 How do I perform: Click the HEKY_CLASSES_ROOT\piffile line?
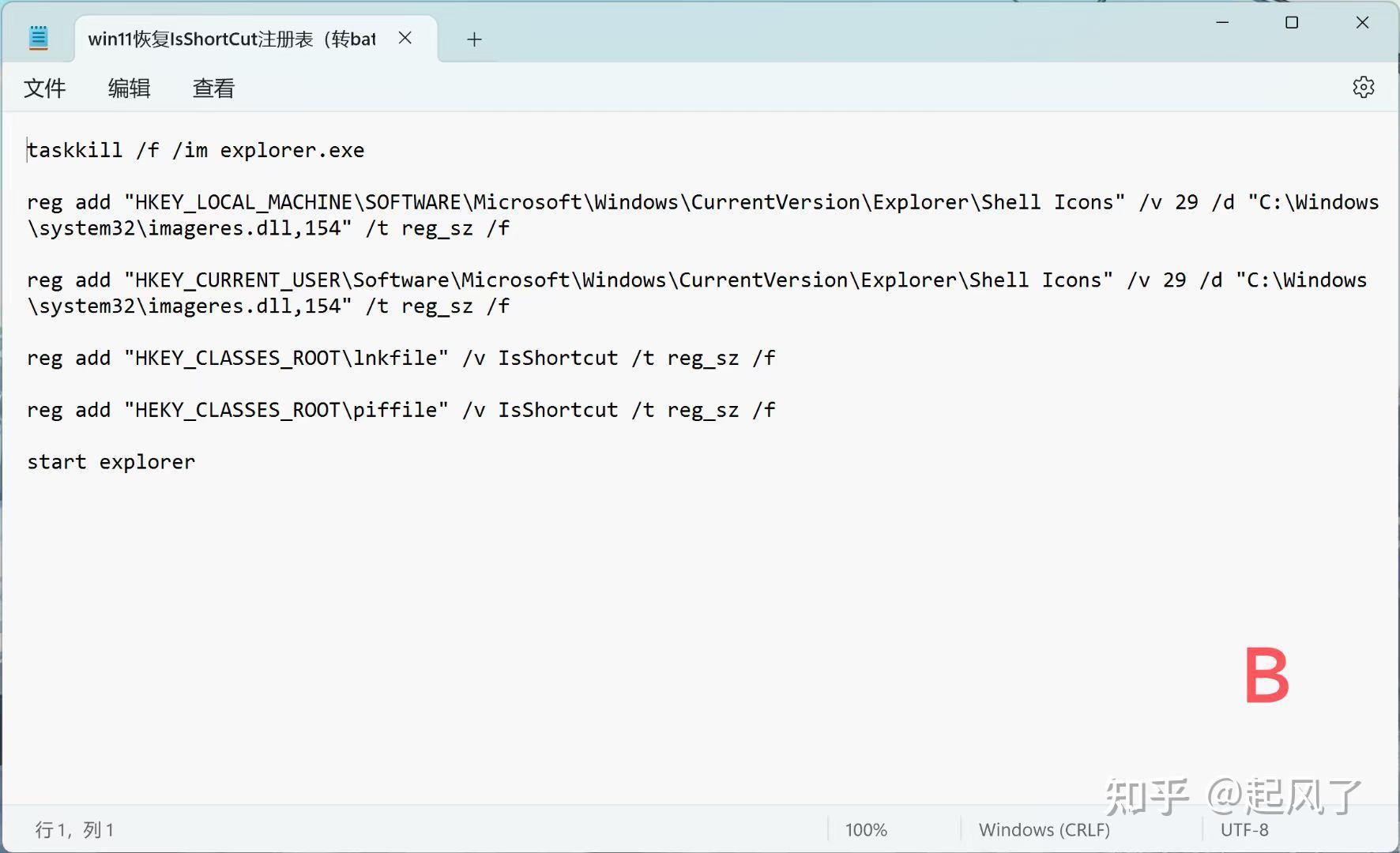click(401, 410)
